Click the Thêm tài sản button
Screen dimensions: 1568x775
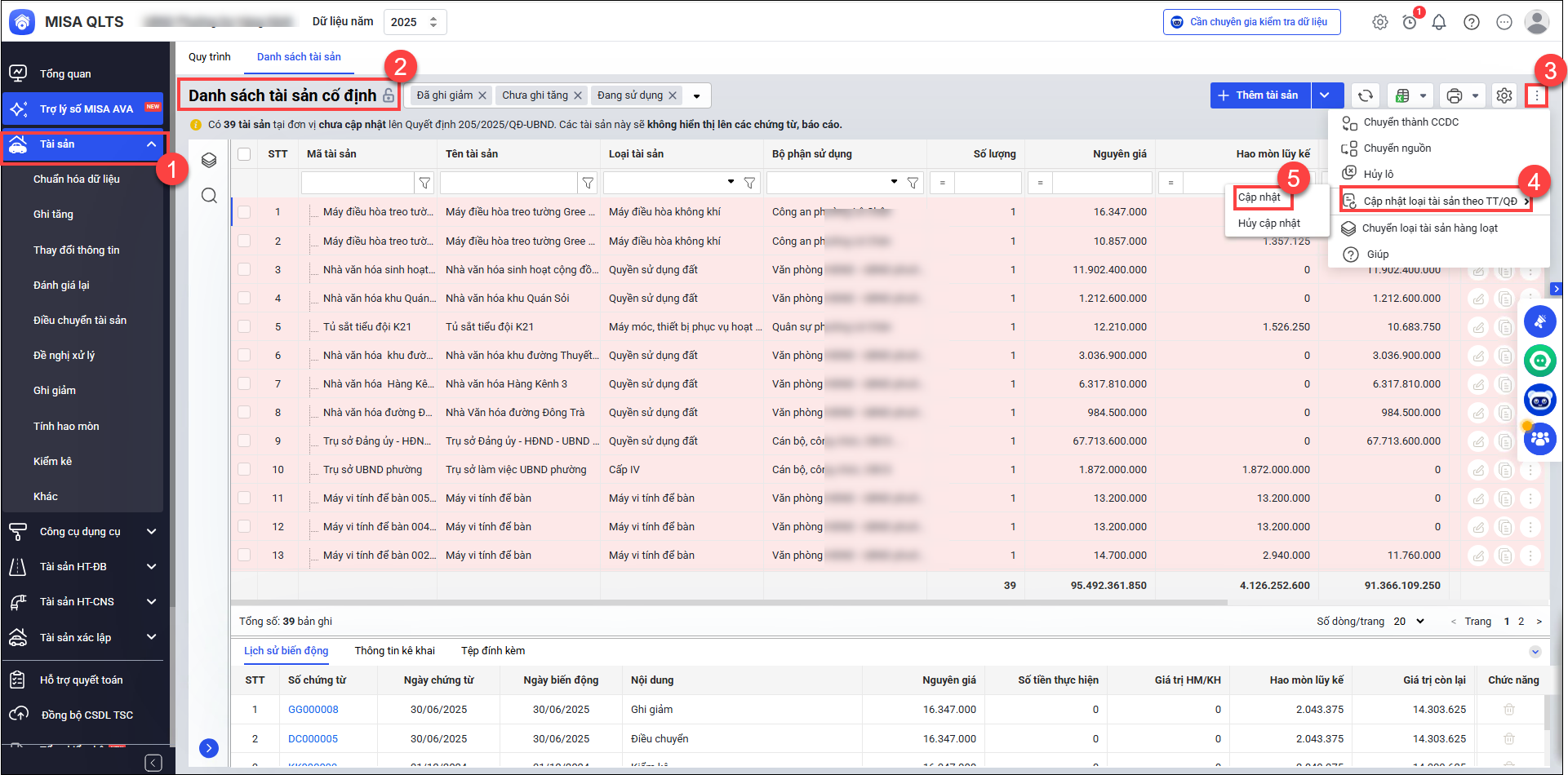click(1259, 95)
